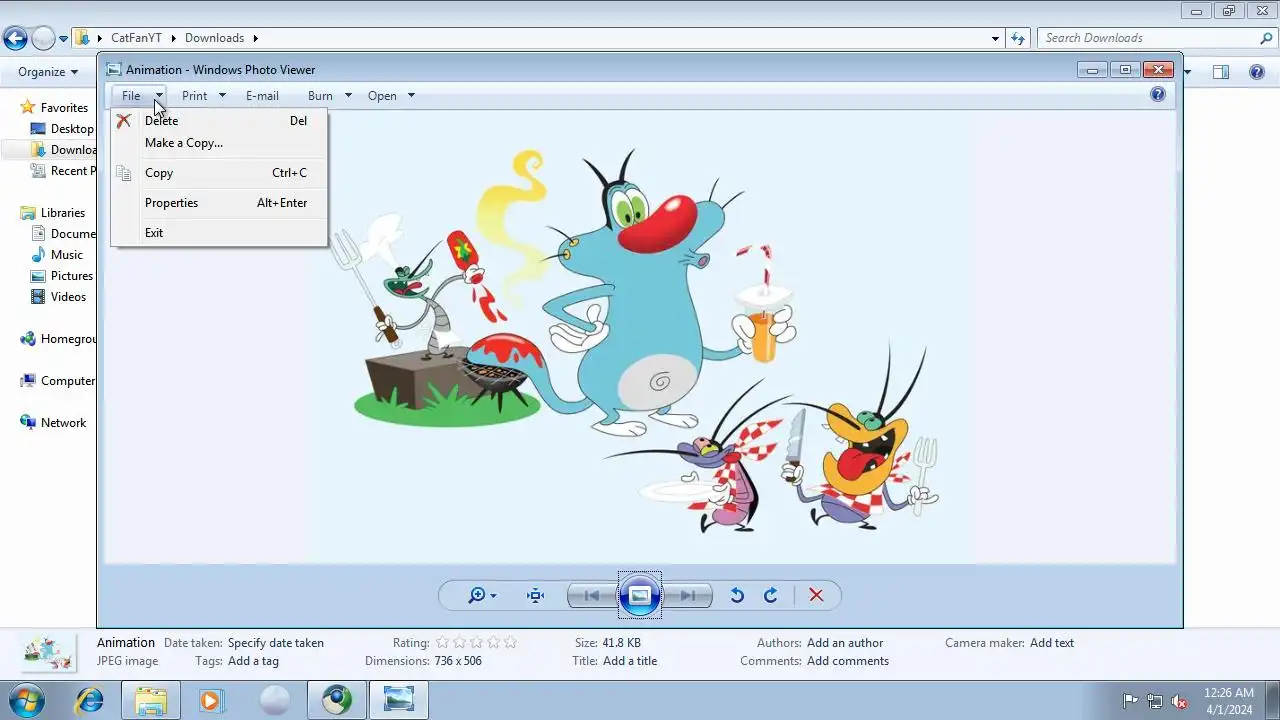Click the fit-to-window actual size icon
1280x720 pixels.
tap(536, 596)
